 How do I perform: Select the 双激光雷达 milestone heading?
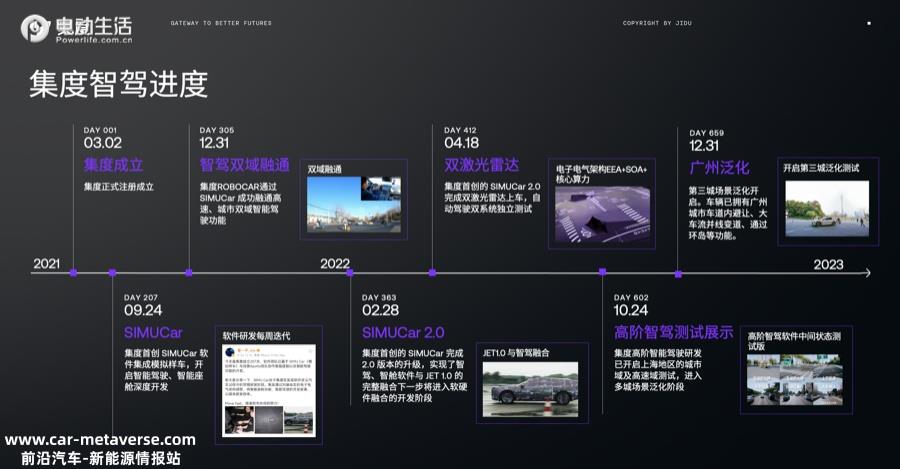[x=481, y=165]
